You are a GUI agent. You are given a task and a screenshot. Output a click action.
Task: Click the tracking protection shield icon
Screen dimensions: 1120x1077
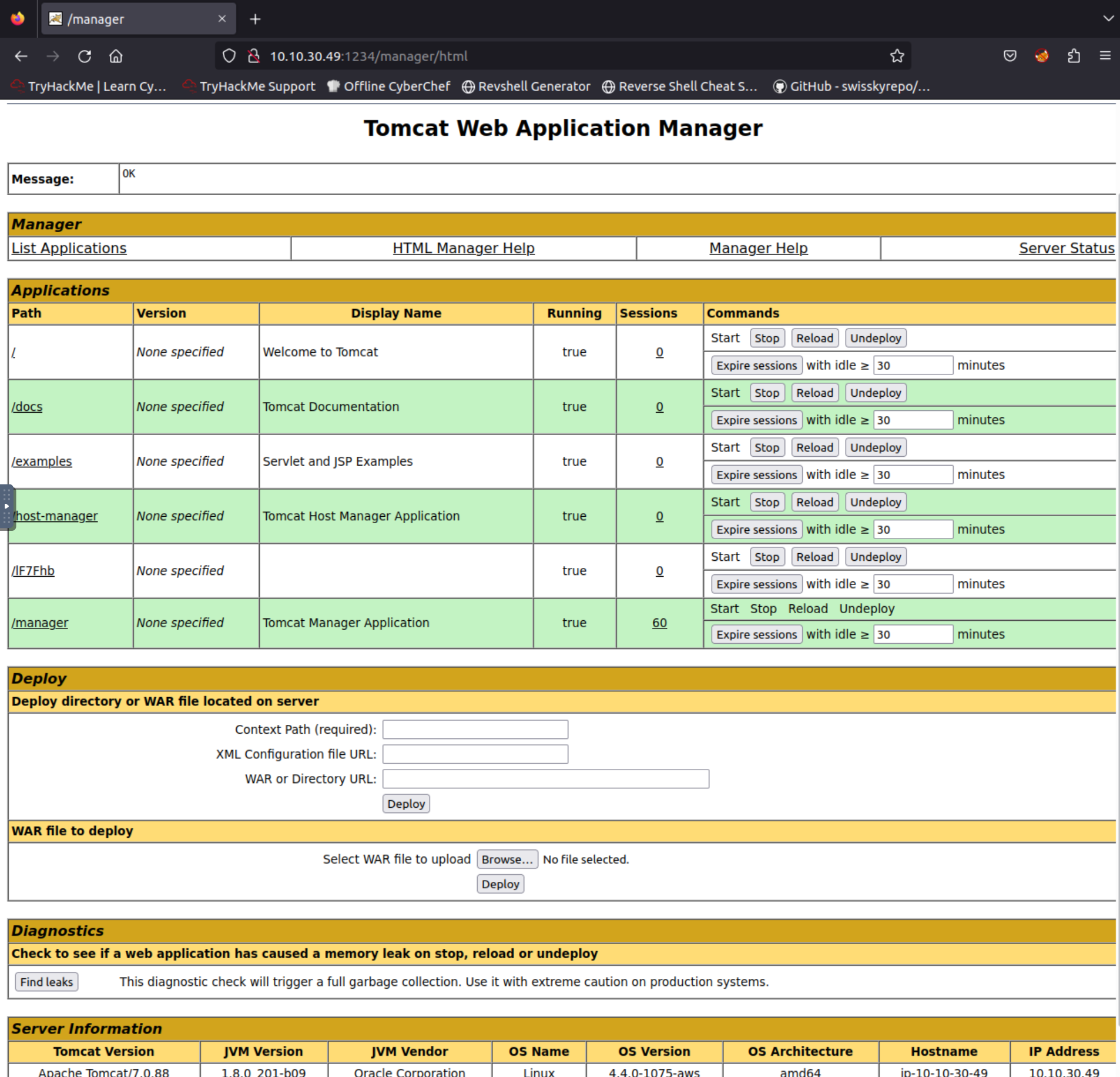point(229,56)
